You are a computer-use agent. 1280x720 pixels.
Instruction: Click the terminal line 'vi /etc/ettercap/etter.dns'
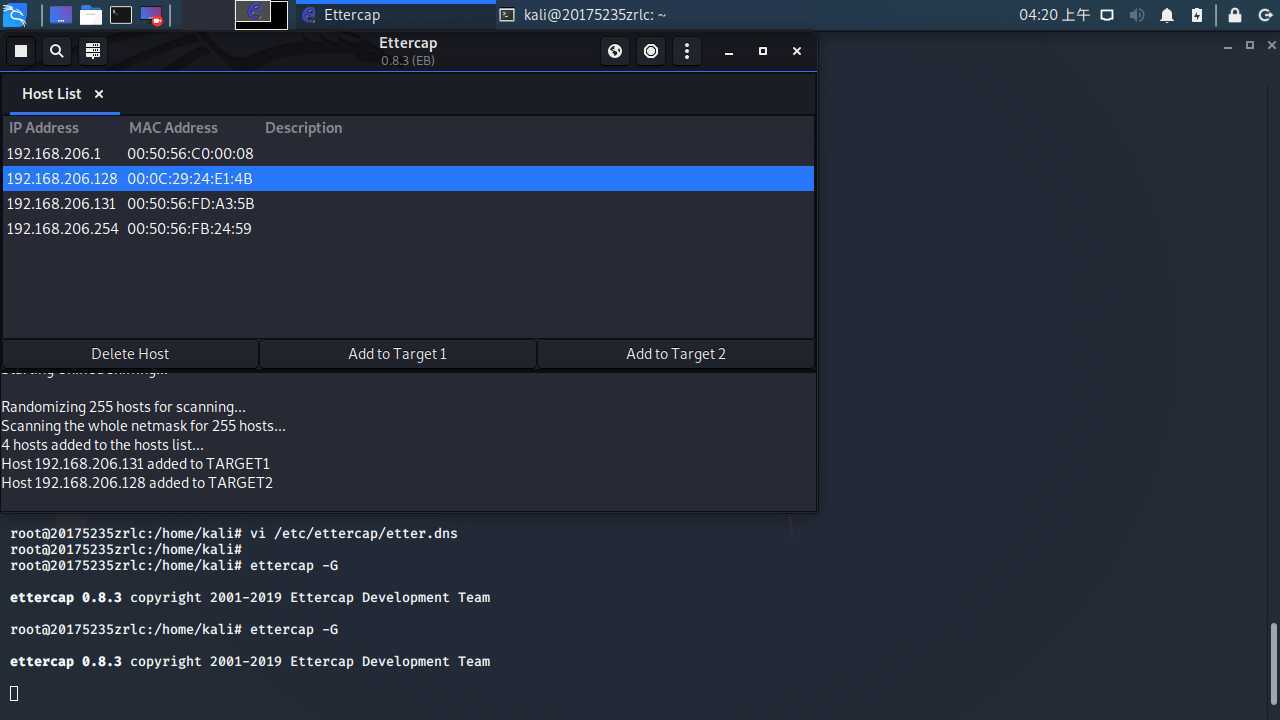pos(354,534)
